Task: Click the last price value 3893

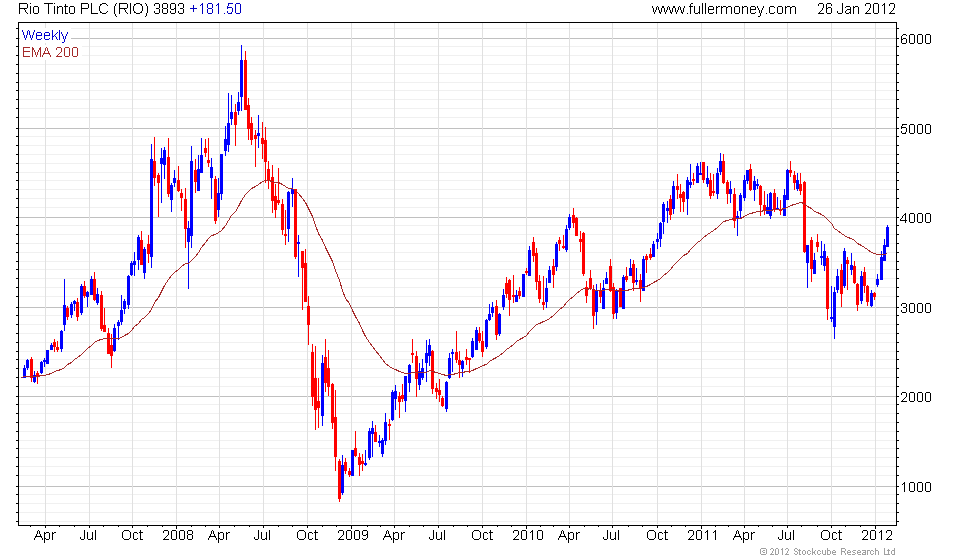Action: click(169, 9)
